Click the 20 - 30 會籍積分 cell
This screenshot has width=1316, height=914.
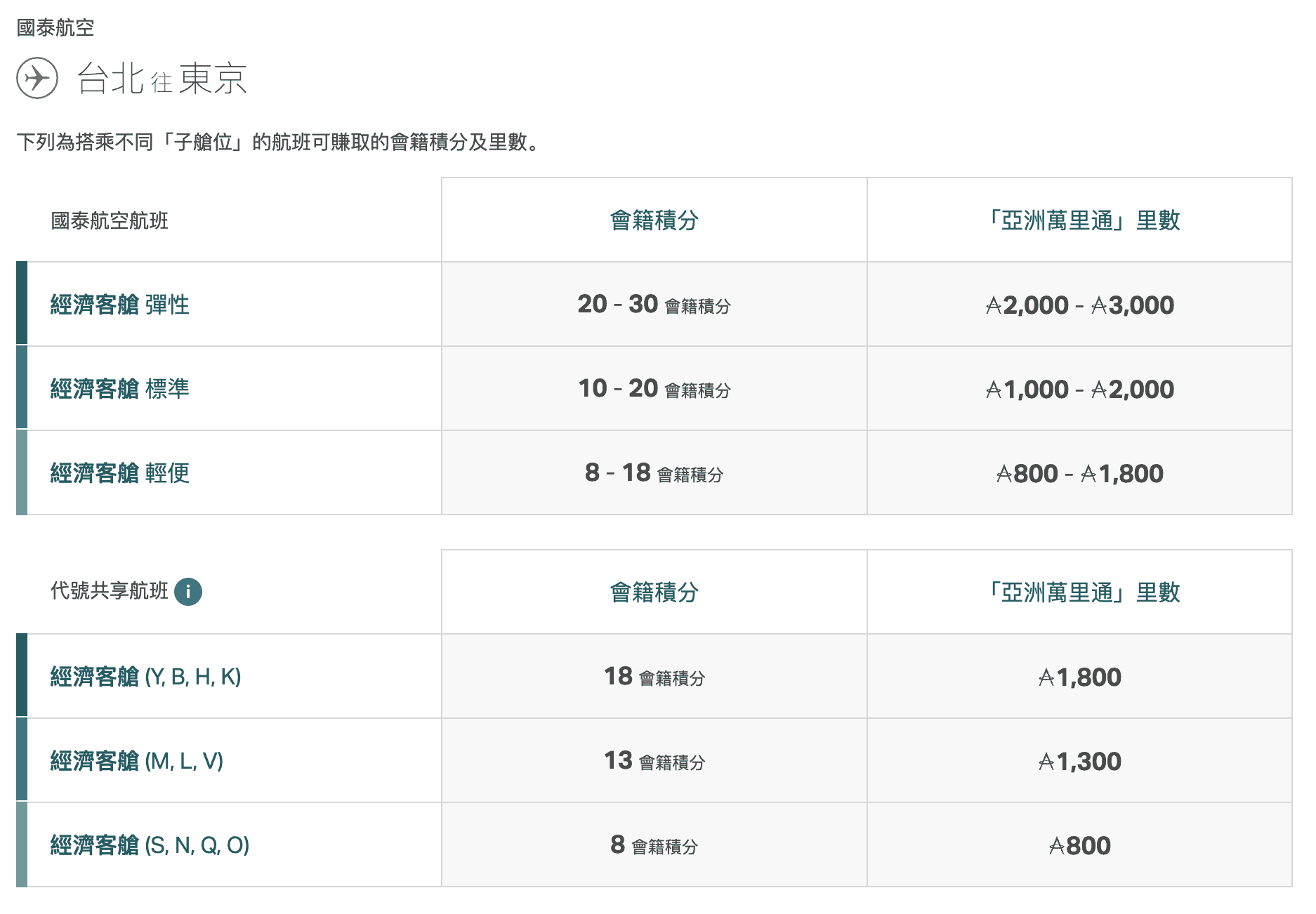point(654,305)
